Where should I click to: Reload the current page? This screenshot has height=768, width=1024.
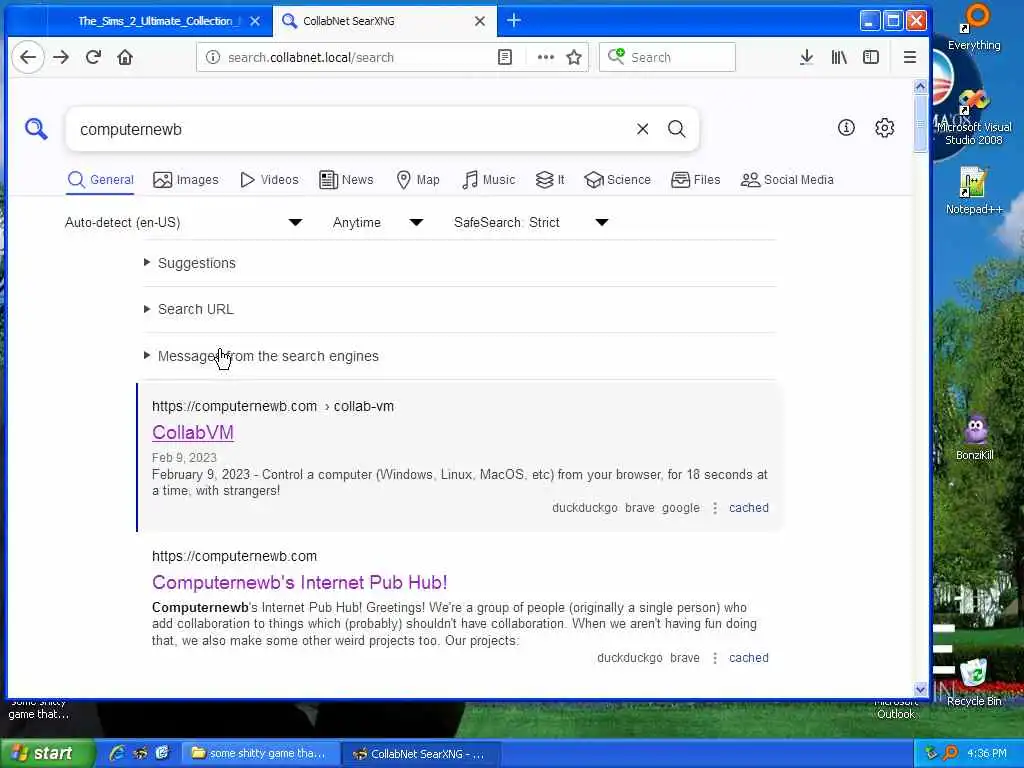93,57
